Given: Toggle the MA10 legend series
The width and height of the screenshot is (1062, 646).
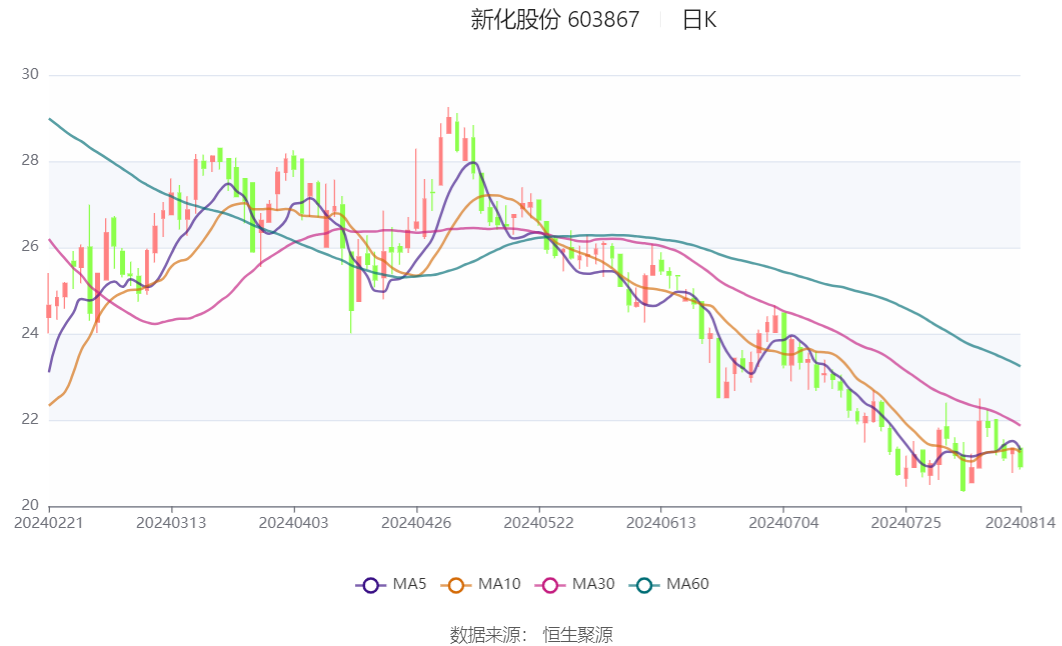Looking at the screenshot, I should point(480,584).
